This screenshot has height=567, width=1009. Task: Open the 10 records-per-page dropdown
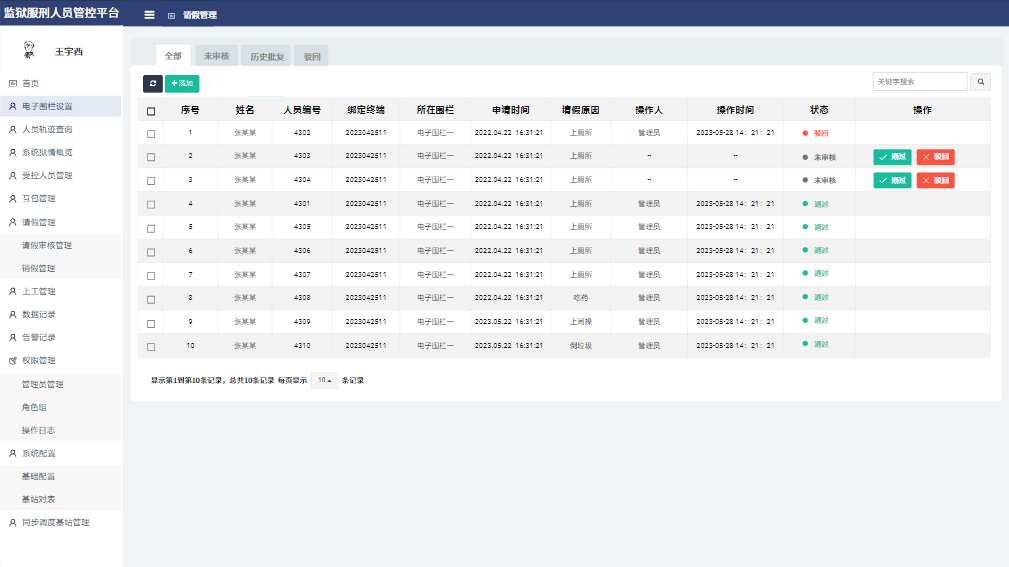[324, 381]
